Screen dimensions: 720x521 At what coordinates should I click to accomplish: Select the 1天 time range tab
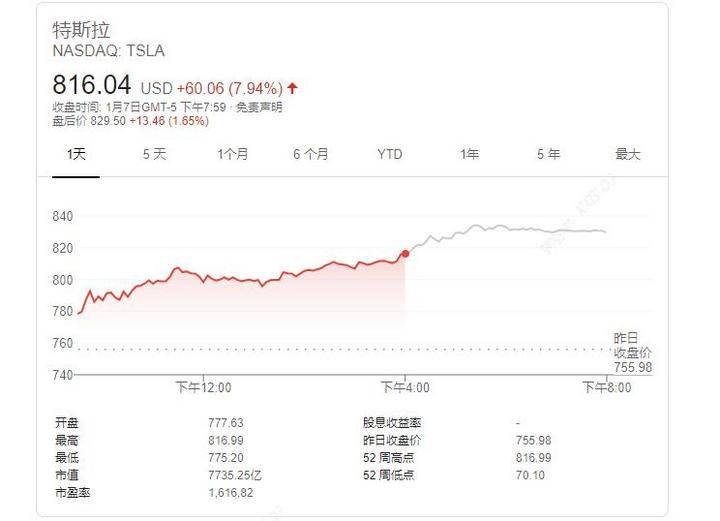click(76, 154)
